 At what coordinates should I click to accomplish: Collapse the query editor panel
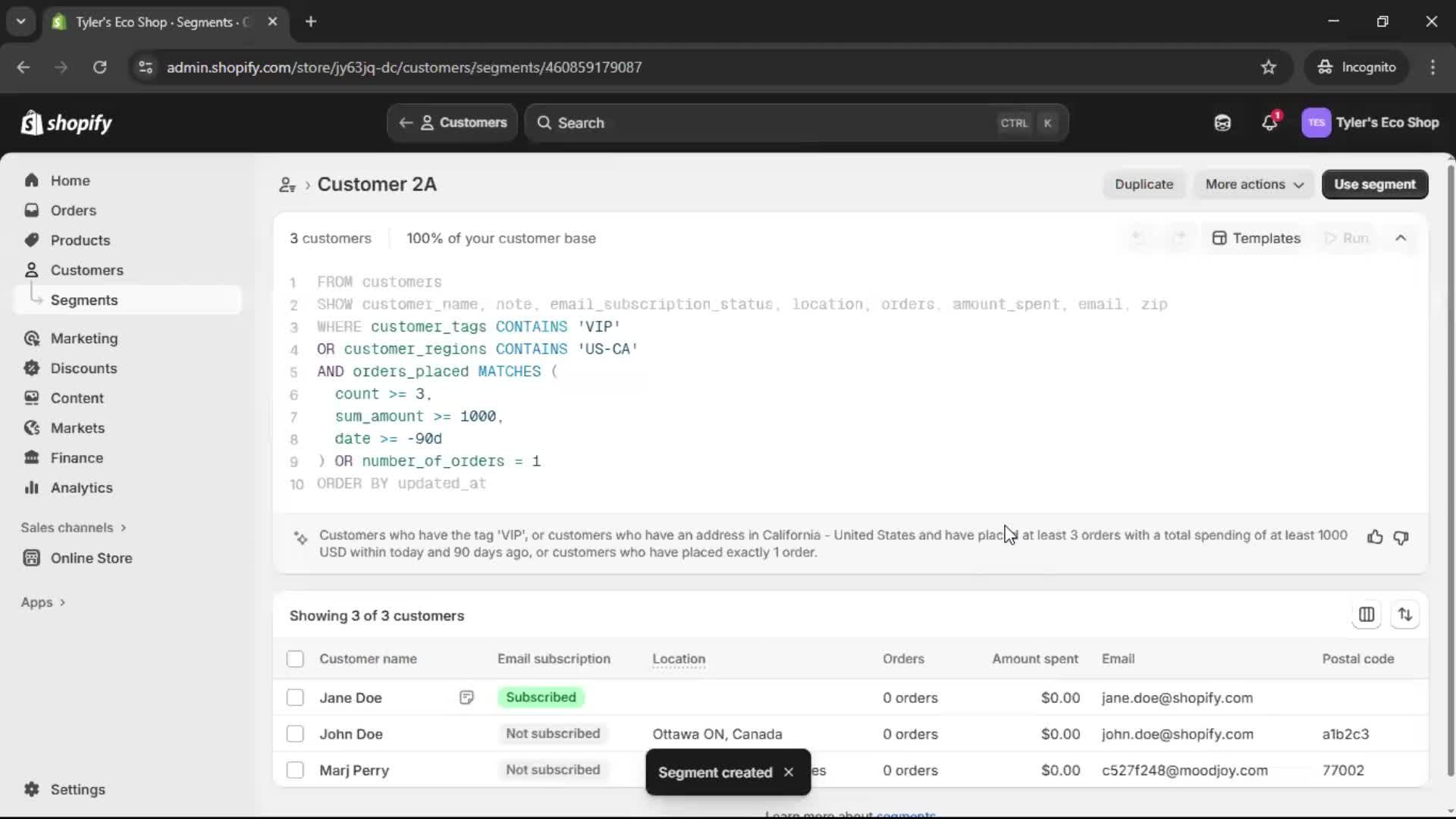(1401, 237)
